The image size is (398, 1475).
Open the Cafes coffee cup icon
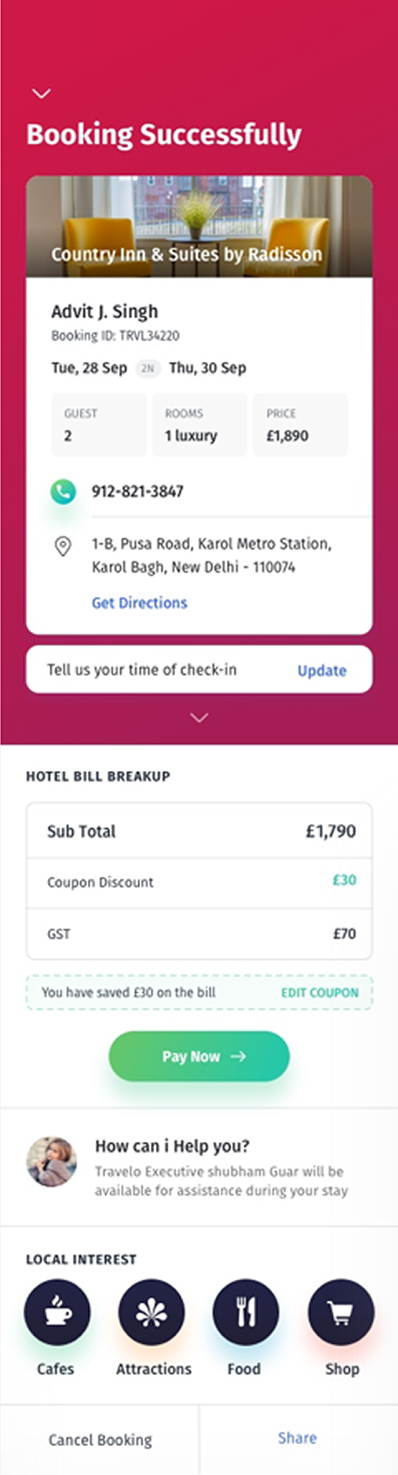[57, 1311]
